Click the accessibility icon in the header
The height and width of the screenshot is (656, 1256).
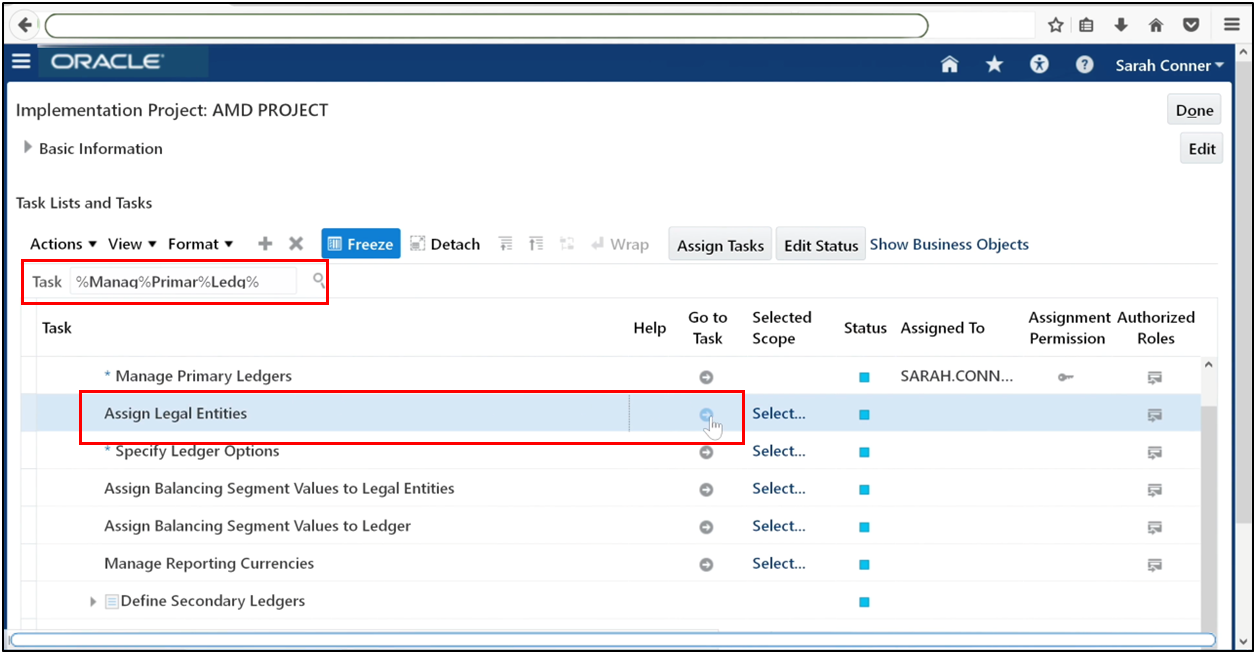[1039, 64]
